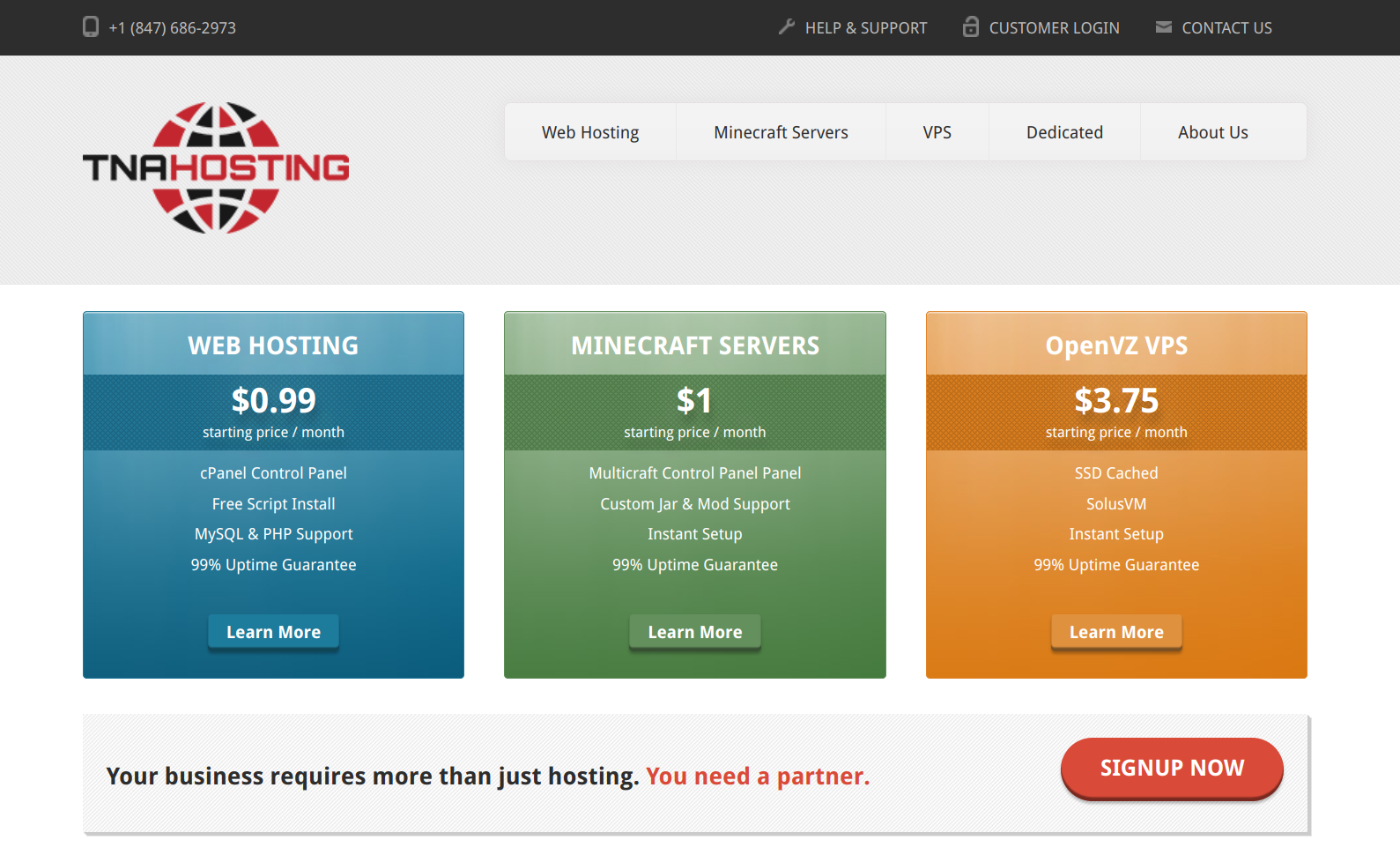Click 99% Uptime Guarantee in OpenVZ card
The height and width of the screenshot is (862, 1400).
click(1116, 565)
